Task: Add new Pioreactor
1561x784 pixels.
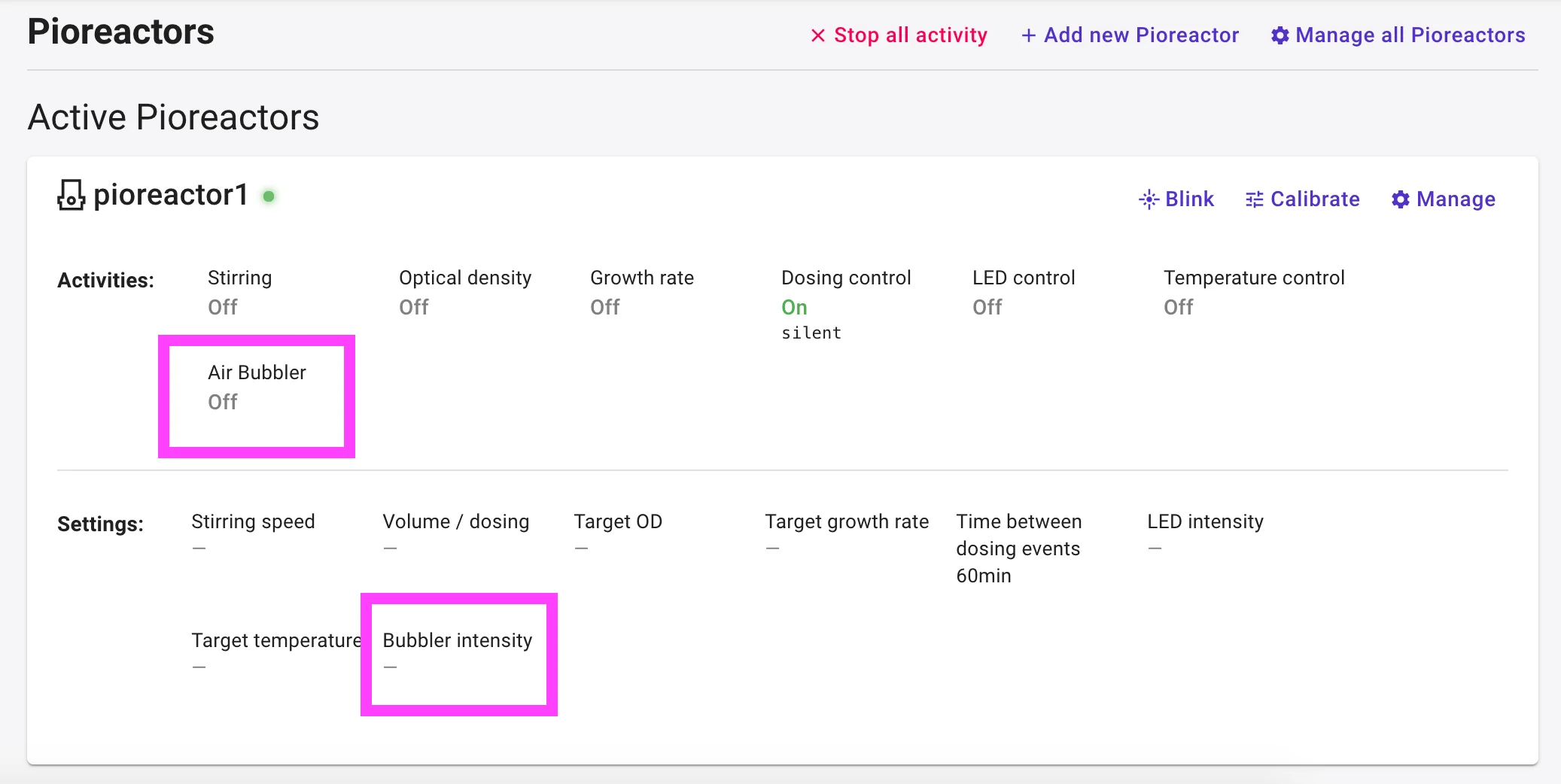Action: tap(1130, 35)
